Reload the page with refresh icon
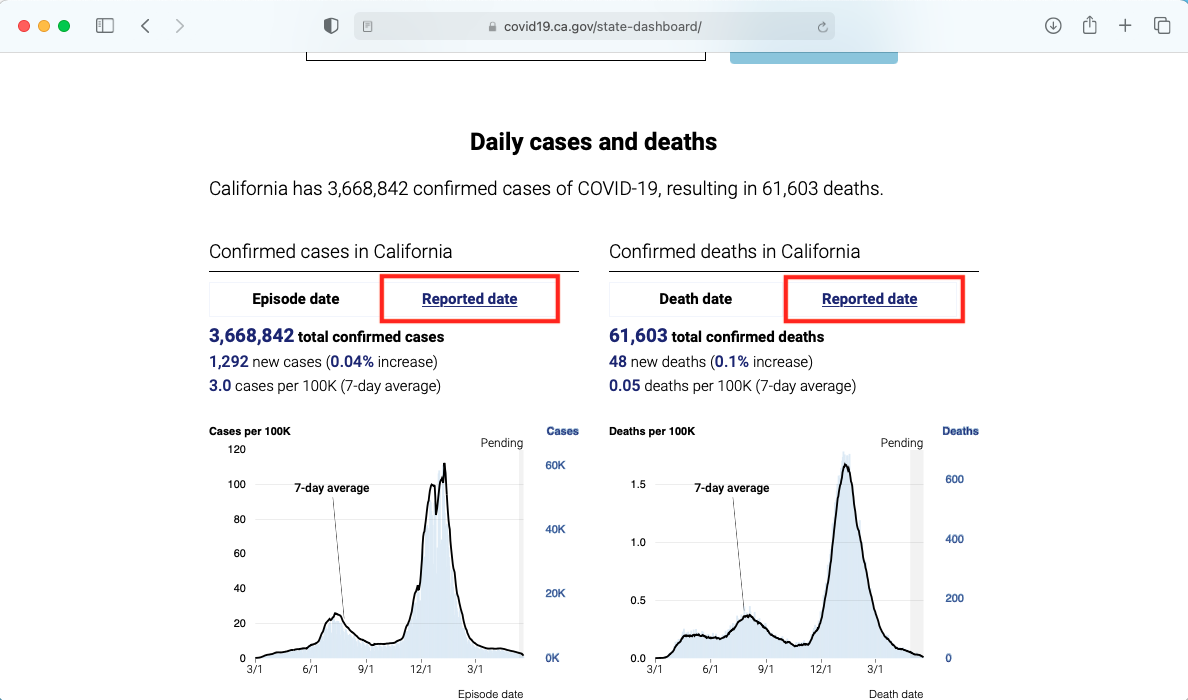The width and height of the screenshot is (1188, 700). point(822,27)
